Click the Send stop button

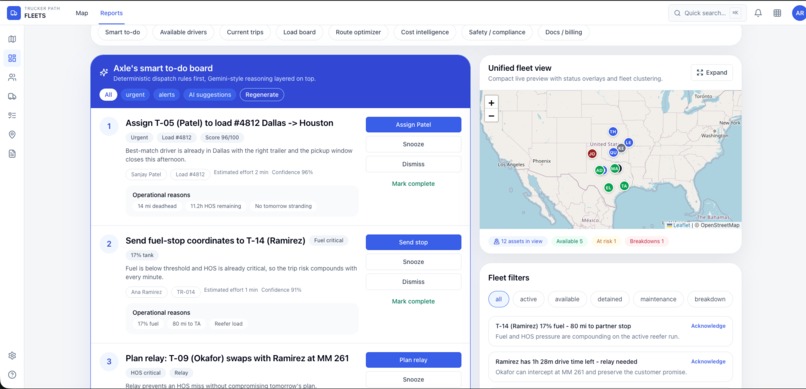[413, 242]
